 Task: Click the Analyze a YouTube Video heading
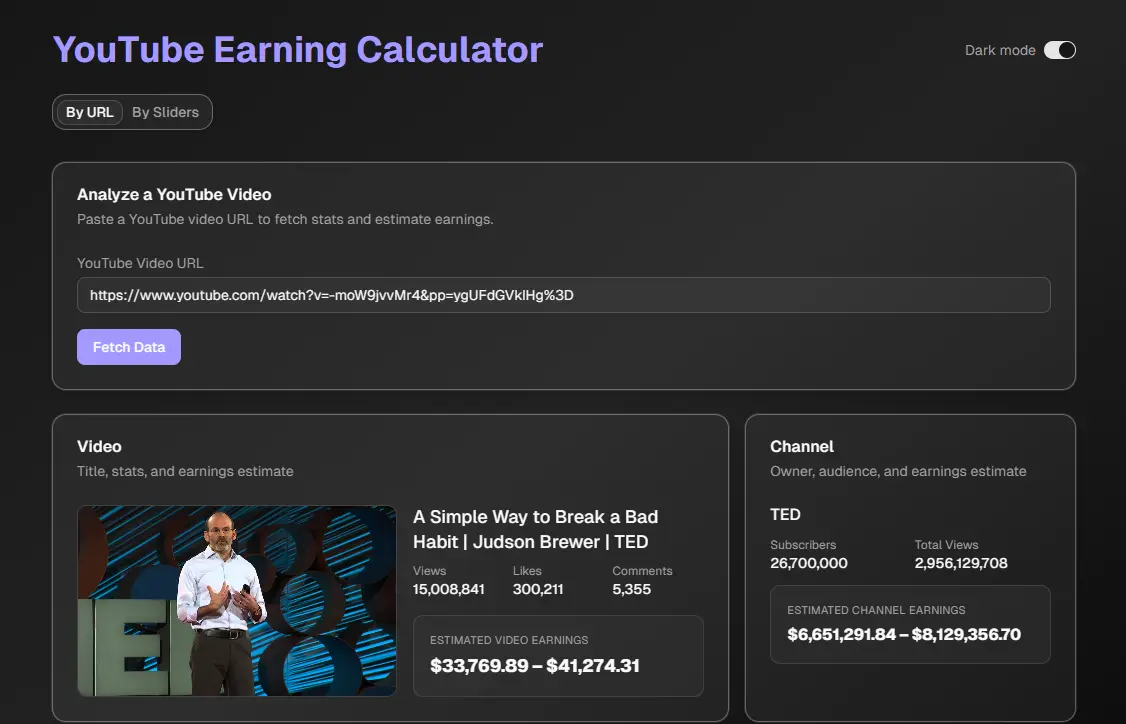pos(174,194)
